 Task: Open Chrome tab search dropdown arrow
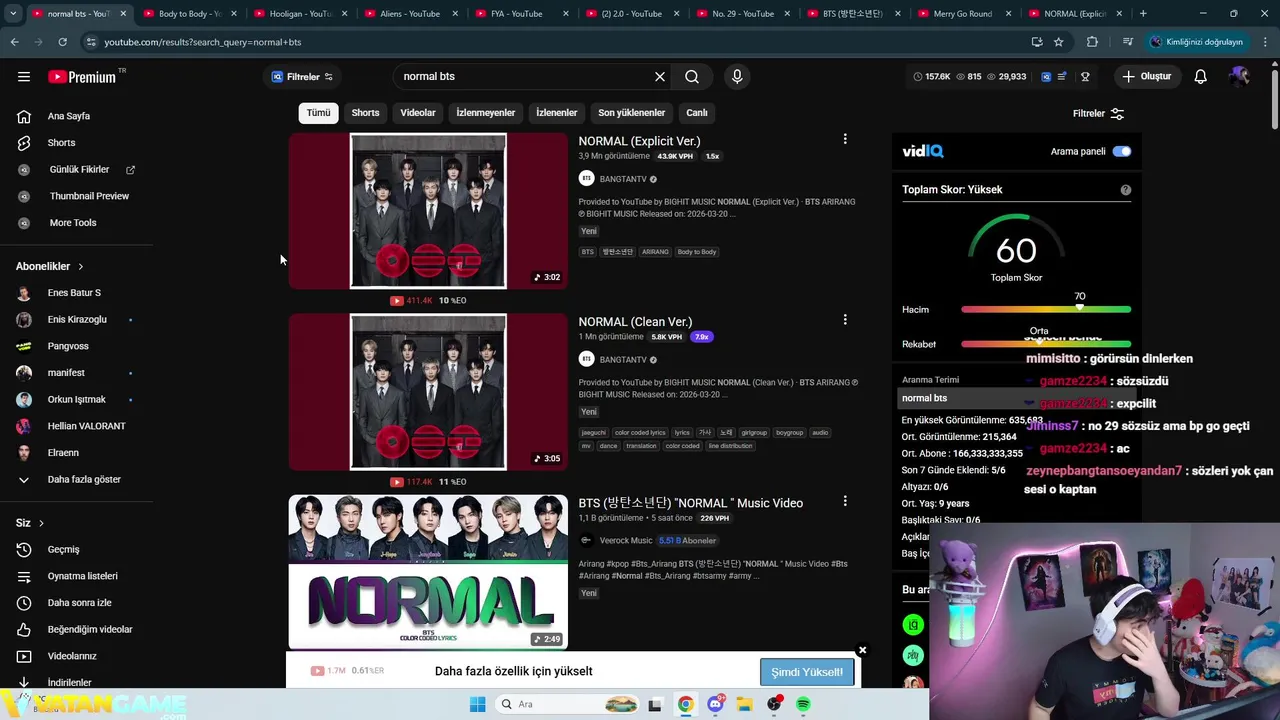13,14
